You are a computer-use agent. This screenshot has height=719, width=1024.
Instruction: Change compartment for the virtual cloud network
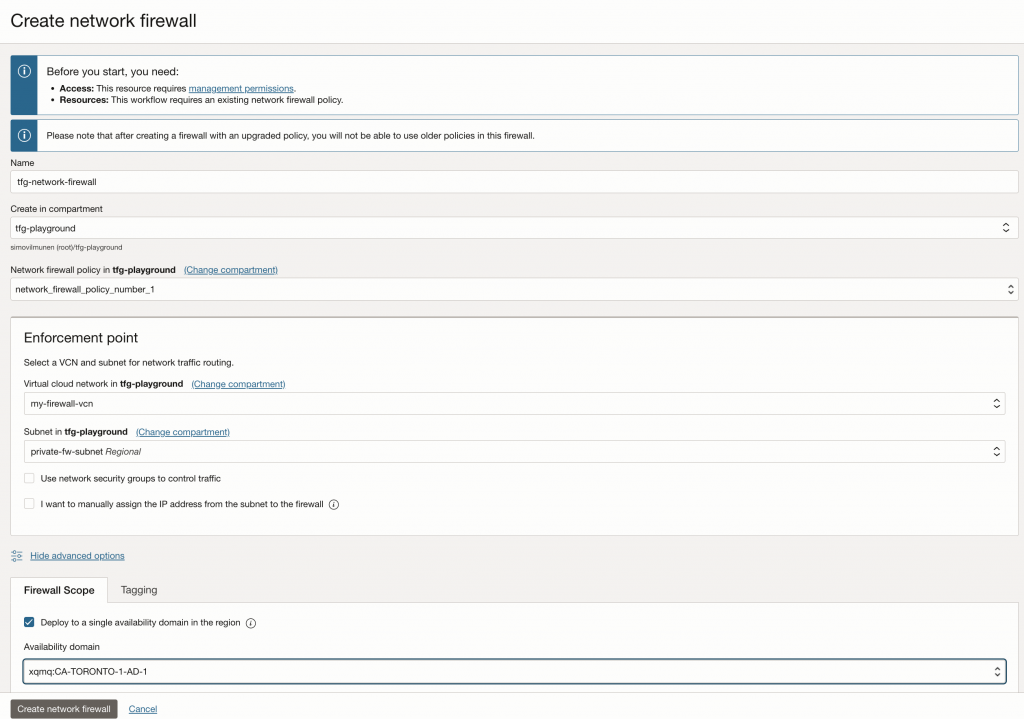click(x=237, y=383)
